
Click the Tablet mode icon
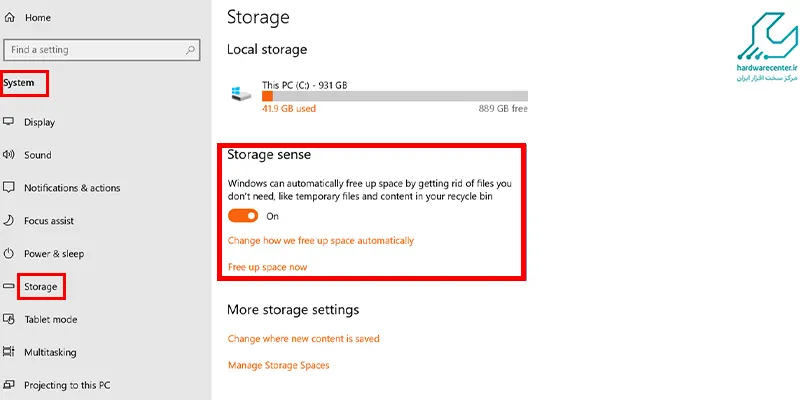9,319
